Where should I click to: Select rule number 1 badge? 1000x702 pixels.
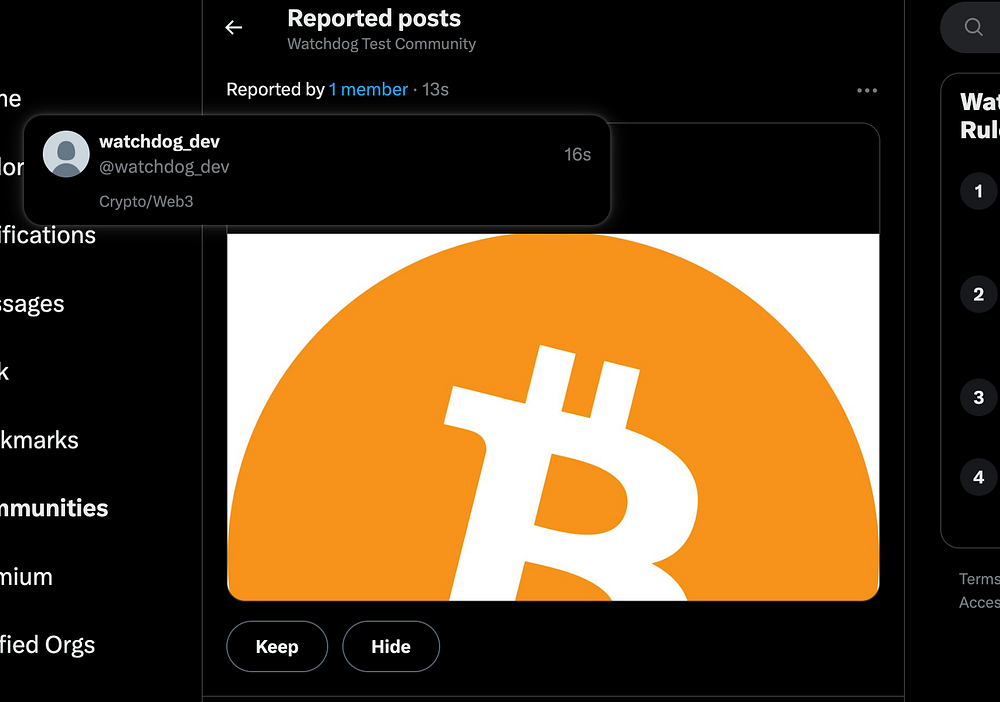click(x=978, y=191)
